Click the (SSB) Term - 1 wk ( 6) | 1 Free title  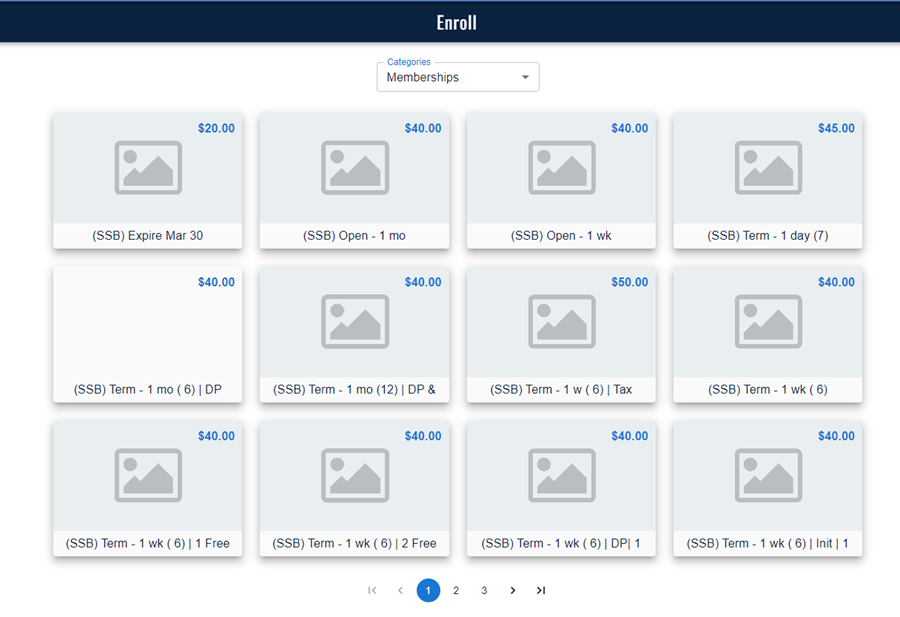[x=148, y=544]
